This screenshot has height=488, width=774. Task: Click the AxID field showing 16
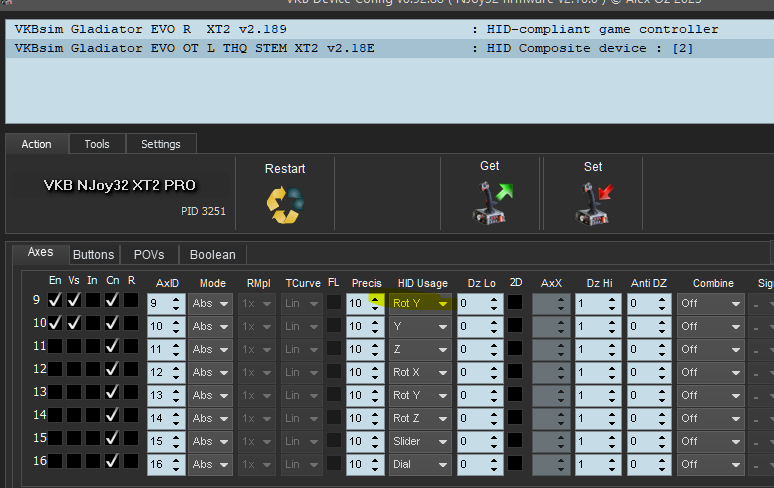point(166,465)
